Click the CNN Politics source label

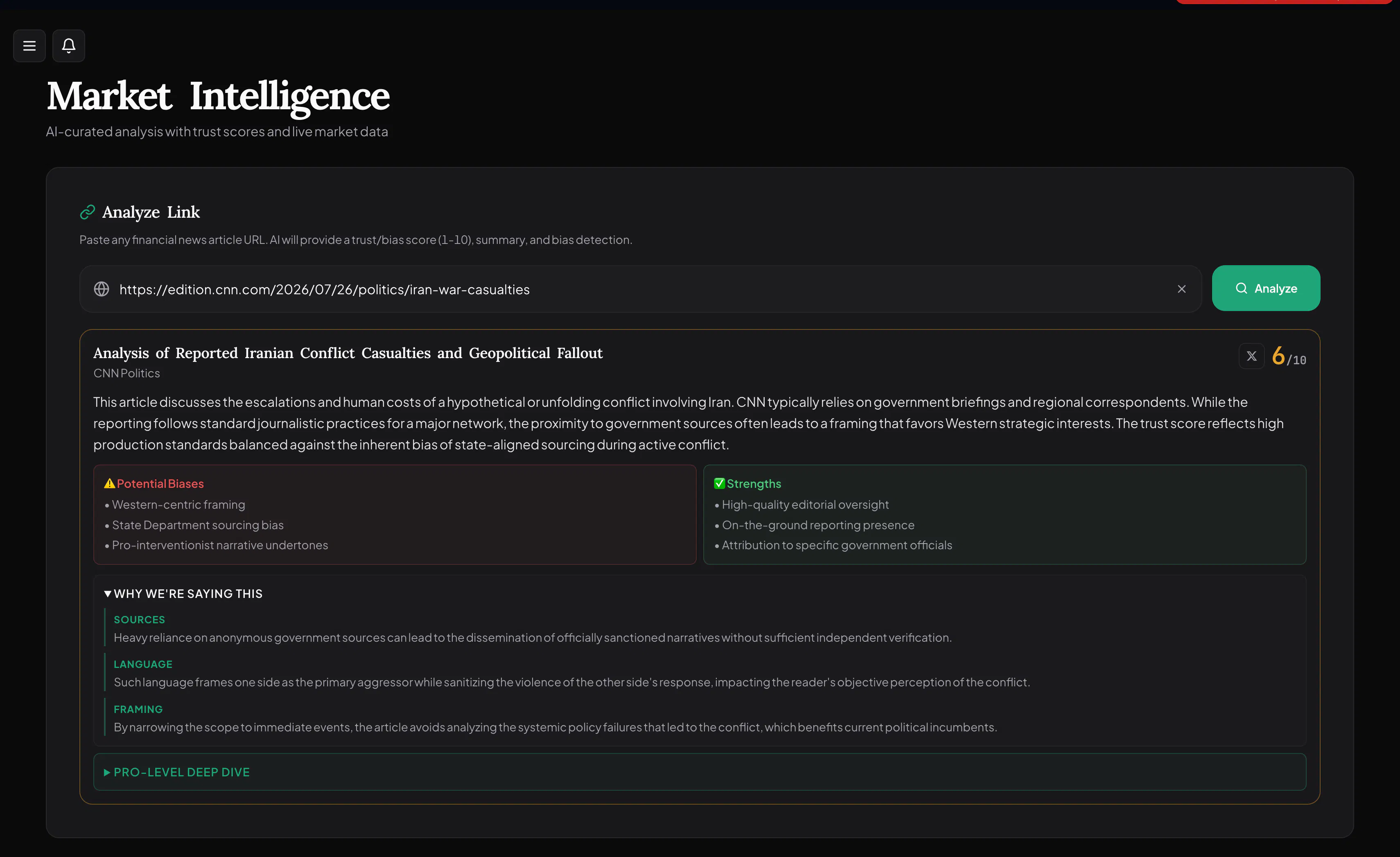(127, 373)
